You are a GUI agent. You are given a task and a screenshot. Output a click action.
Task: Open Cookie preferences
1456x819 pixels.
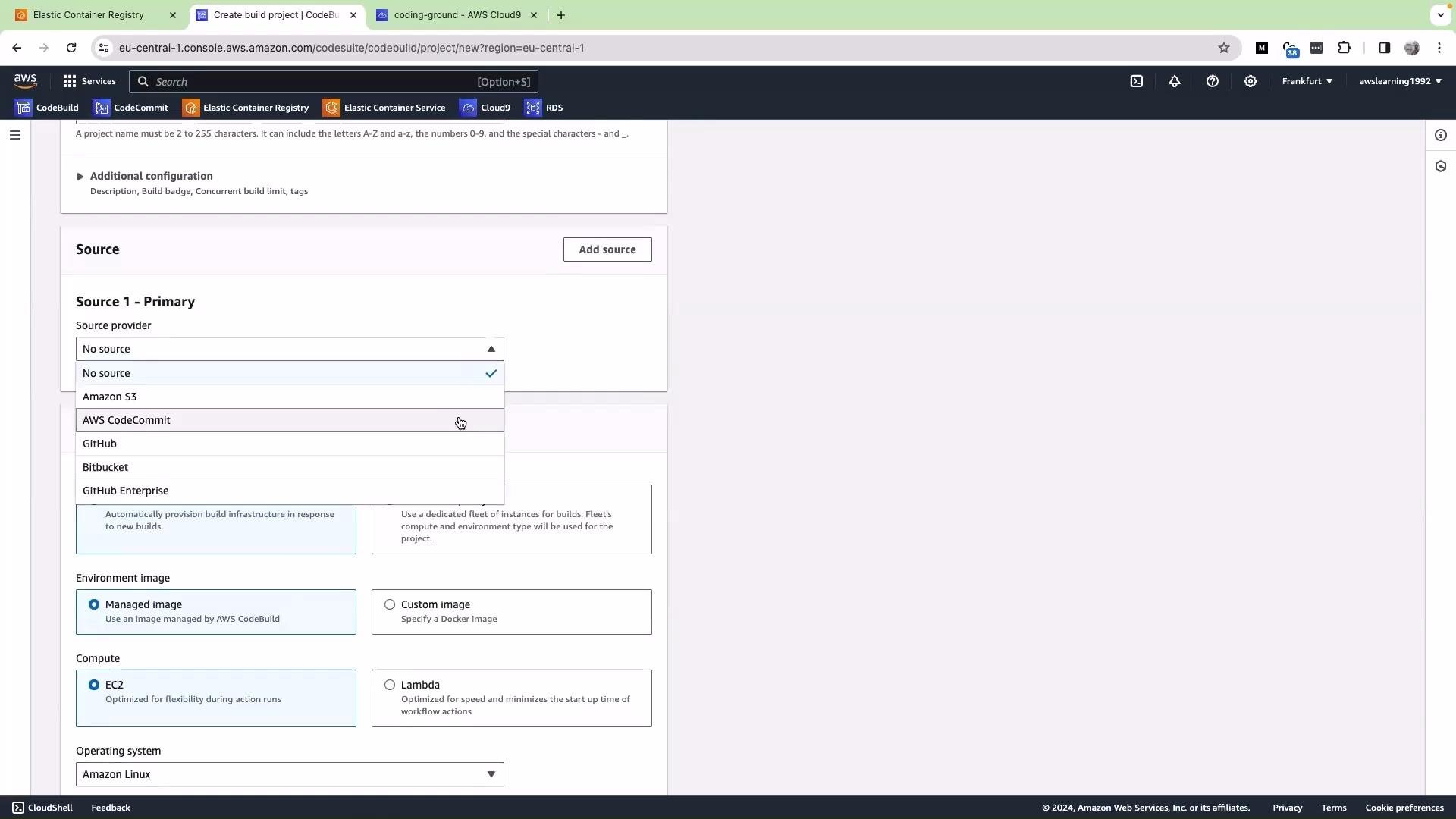[1404, 808]
